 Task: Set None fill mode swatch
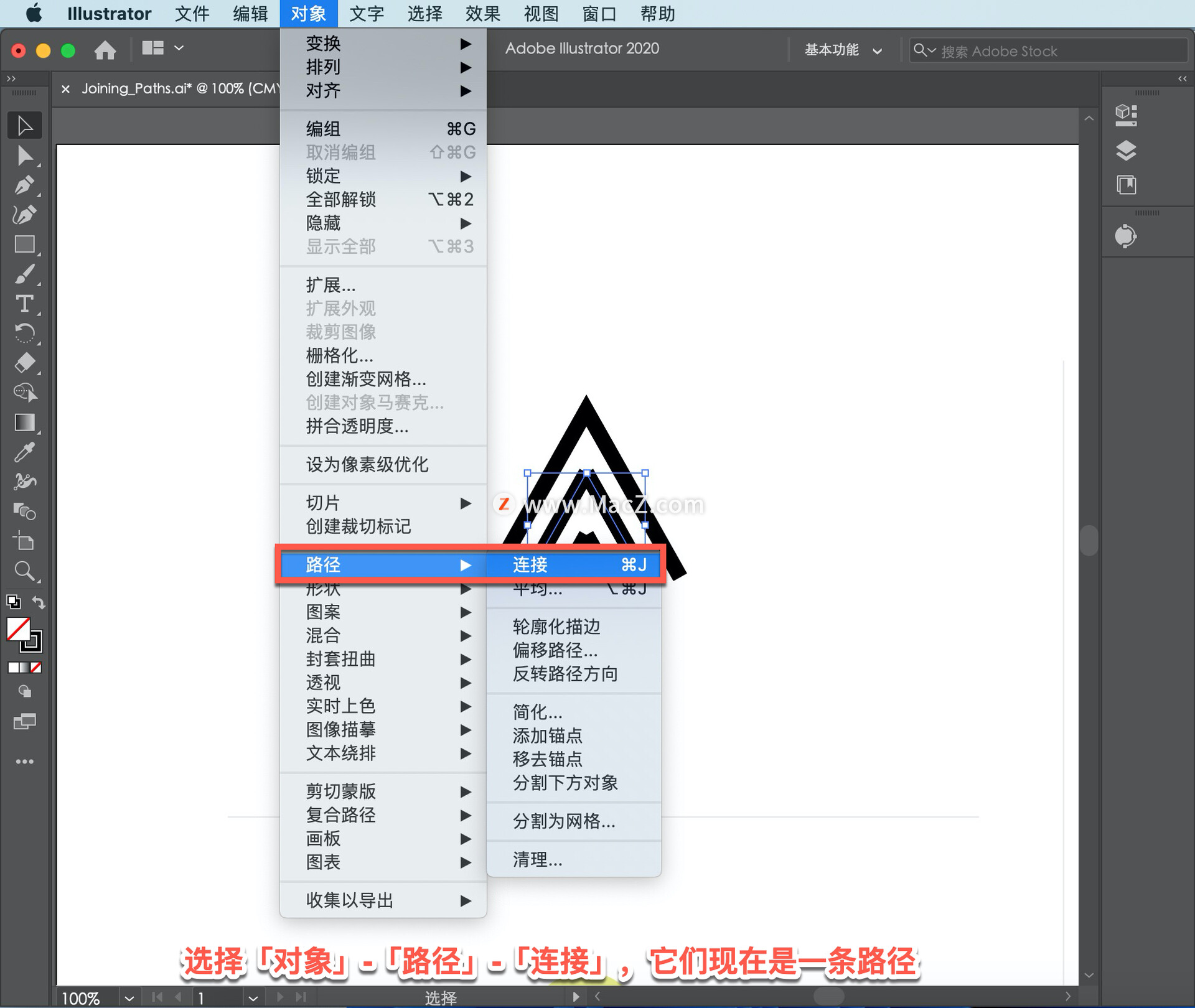point(36,668)
